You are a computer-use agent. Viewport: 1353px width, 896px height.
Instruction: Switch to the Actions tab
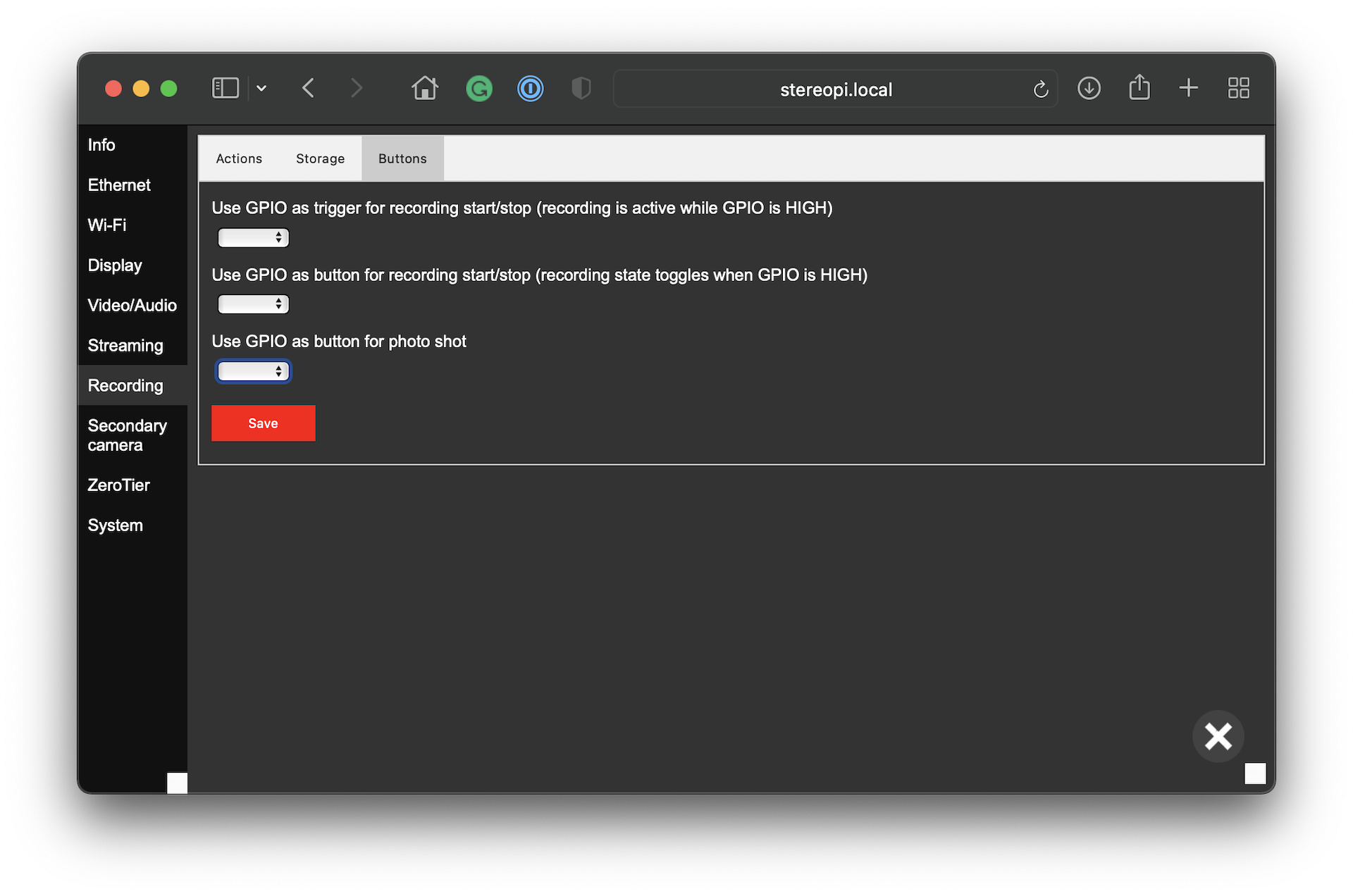point(239,158)
